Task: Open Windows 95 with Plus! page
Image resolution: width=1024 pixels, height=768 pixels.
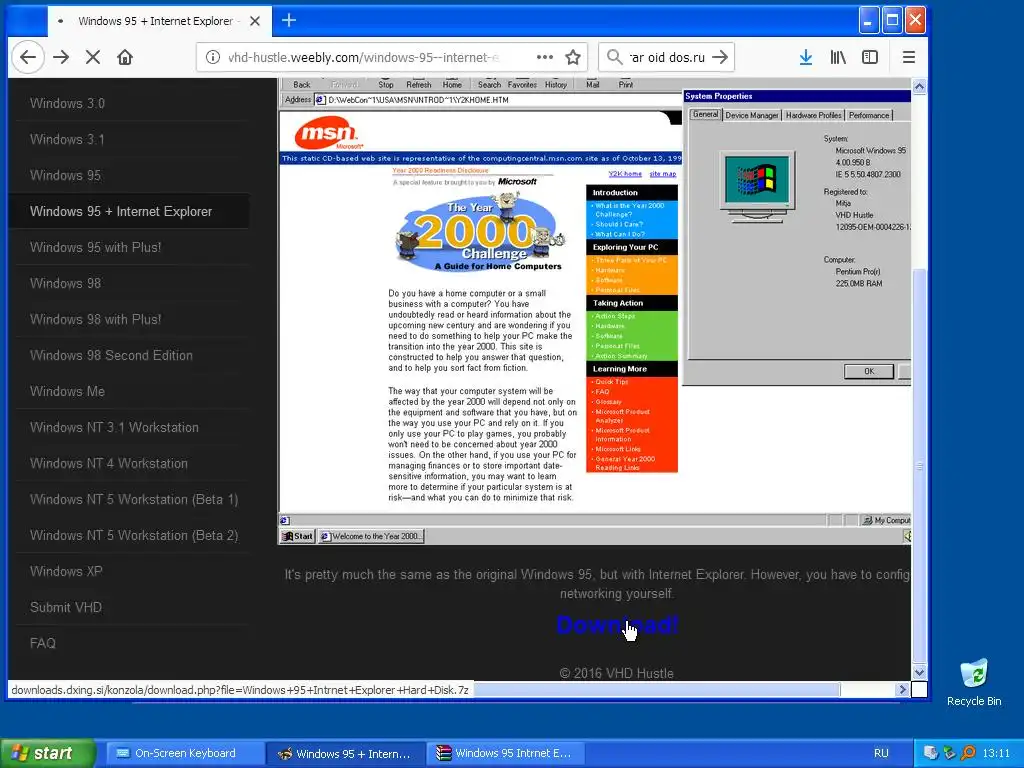Action: [x=95, y=247]
